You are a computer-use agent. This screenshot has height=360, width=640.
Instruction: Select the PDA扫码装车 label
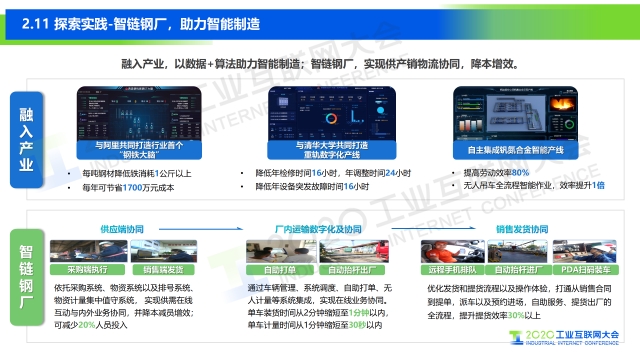[586, 270]
